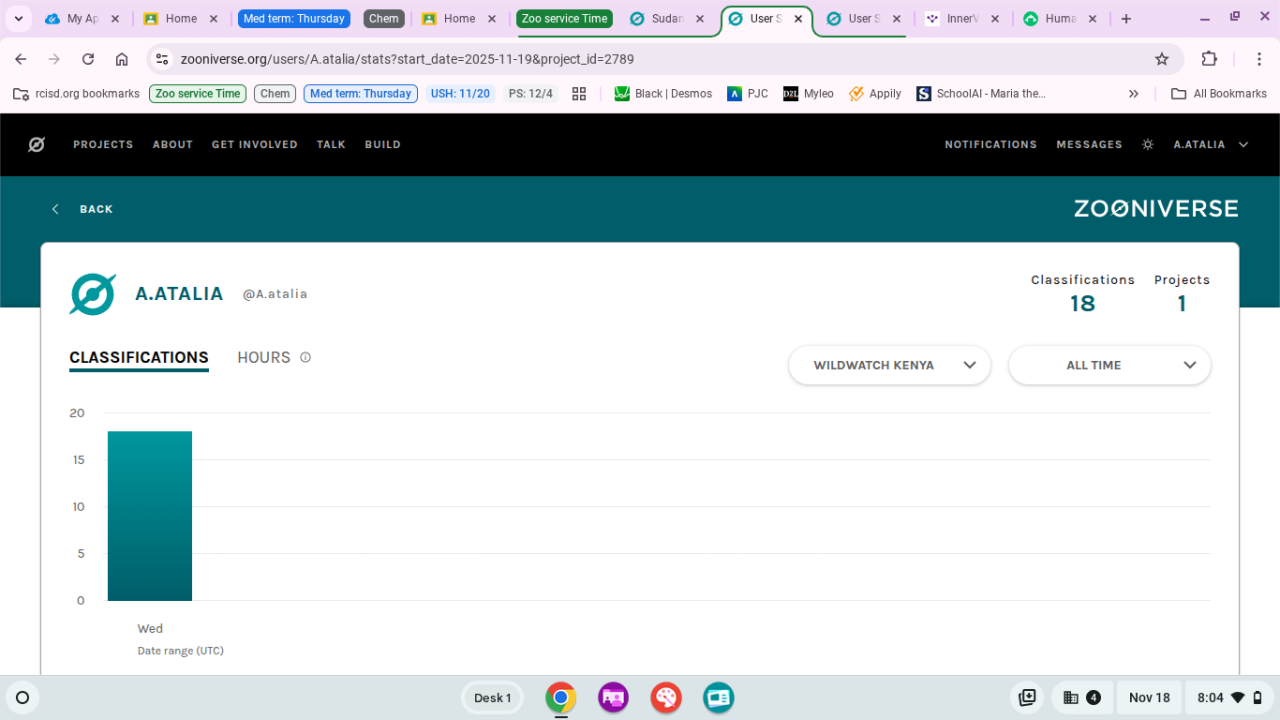This screenshot has width=1280, height=720.
Task: Bookmark this page with the star icon
Action: pos(1162,59)
